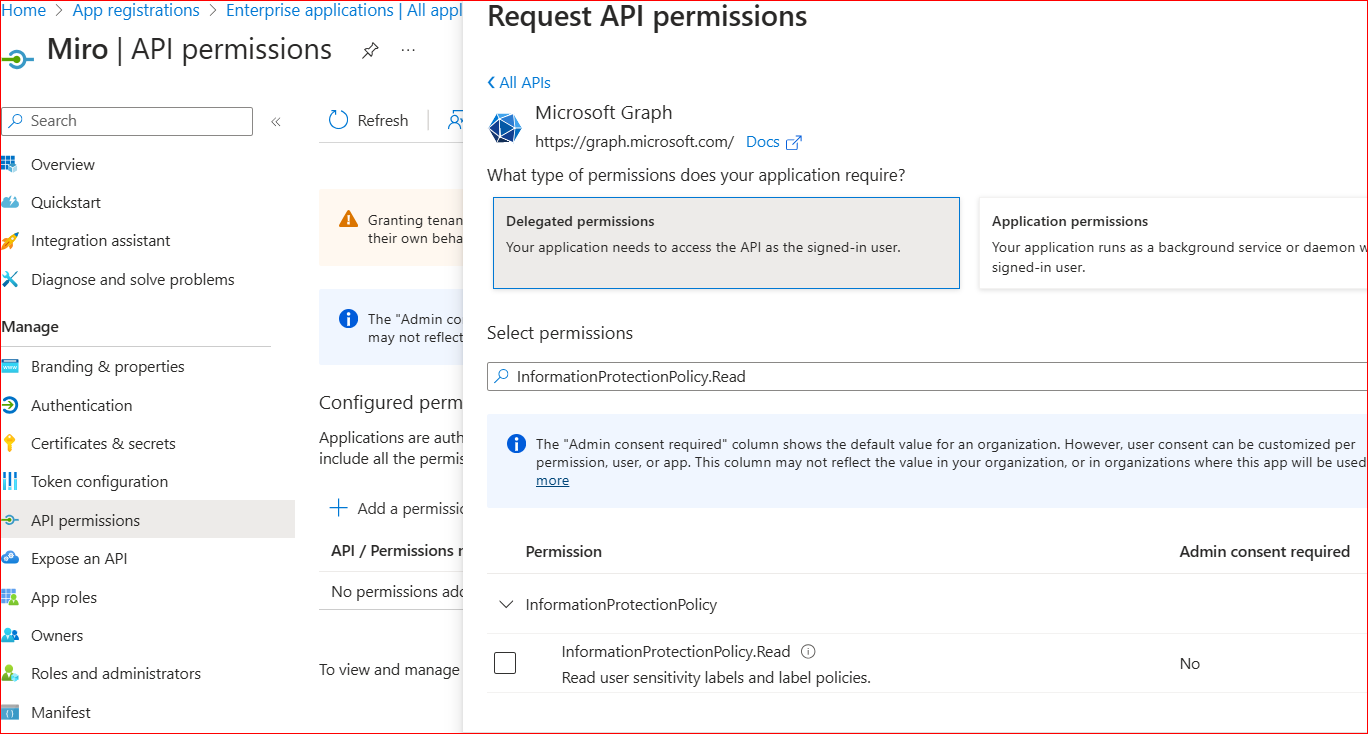Image resolution: width=1368 pixels, height=734 pixels.
Task: Click the Enterprise applications breadcrumb
Action: (x=344, y=10)
